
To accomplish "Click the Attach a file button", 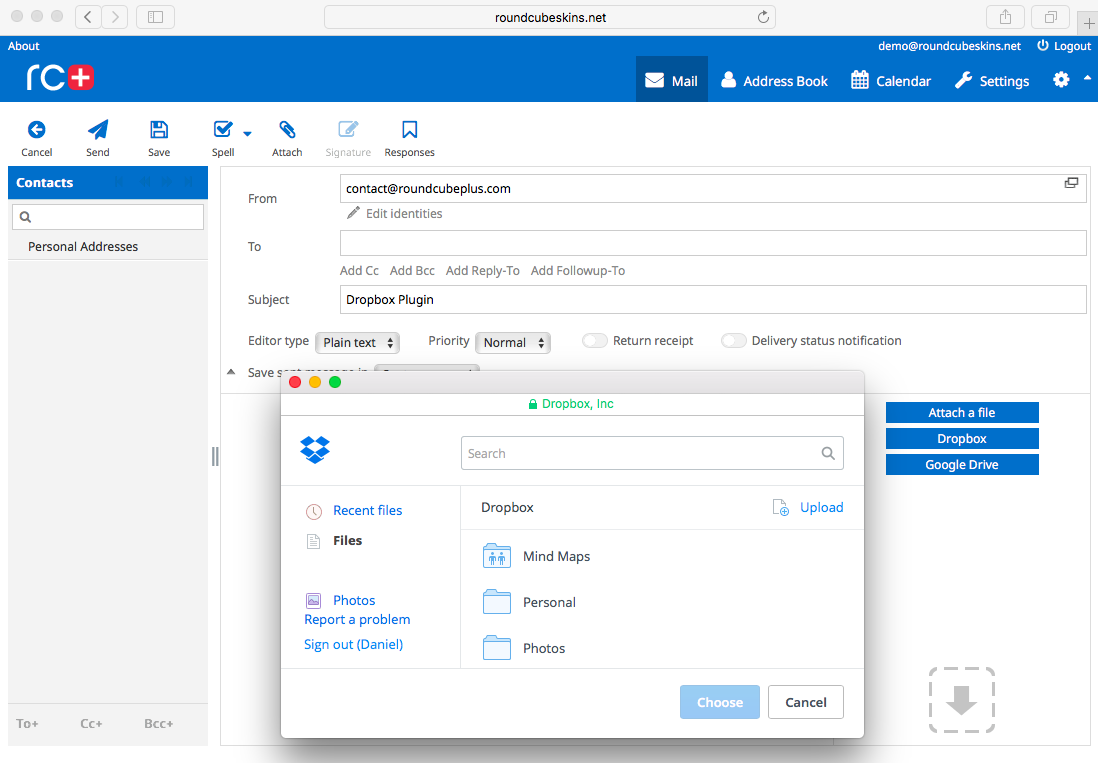I will [962, 413].
